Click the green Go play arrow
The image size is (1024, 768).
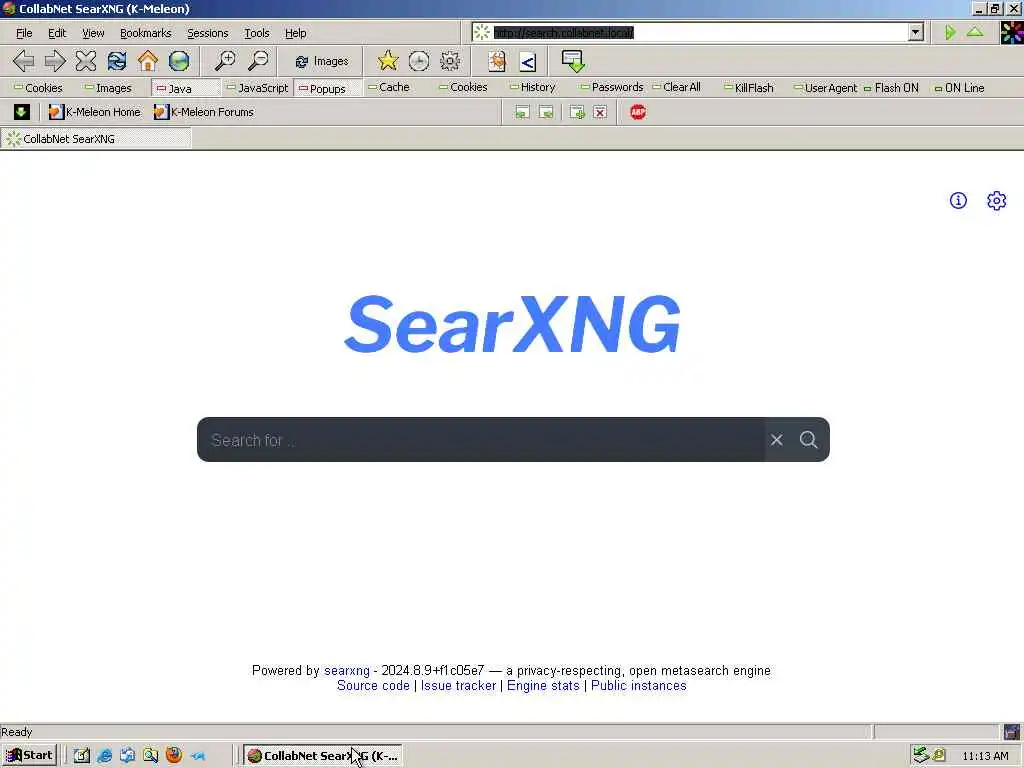click(x=950, y=32)
